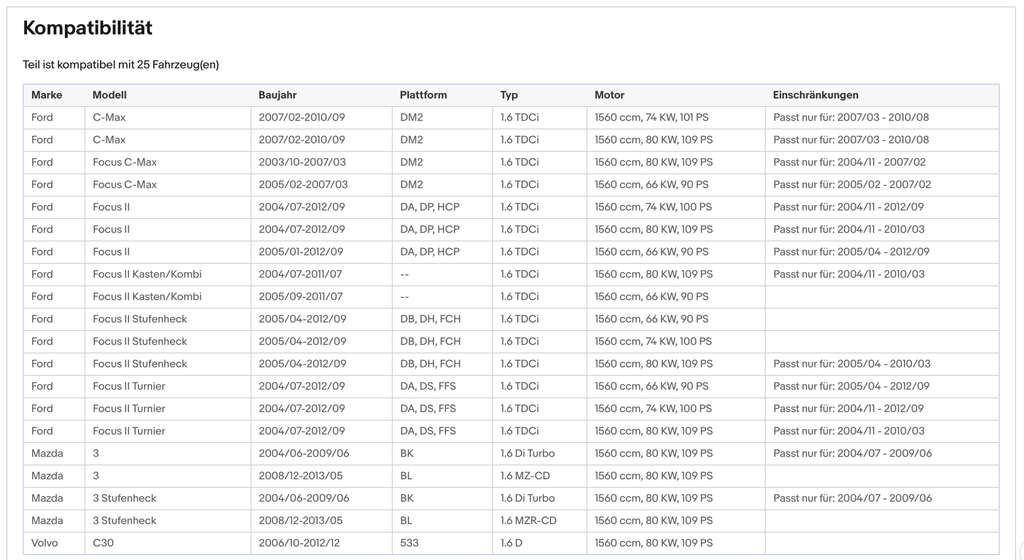
Task: Select the text 'Teil ist kompatibel mit 25 Fahrzeug(en)'
Action: (x=121, y=65)
